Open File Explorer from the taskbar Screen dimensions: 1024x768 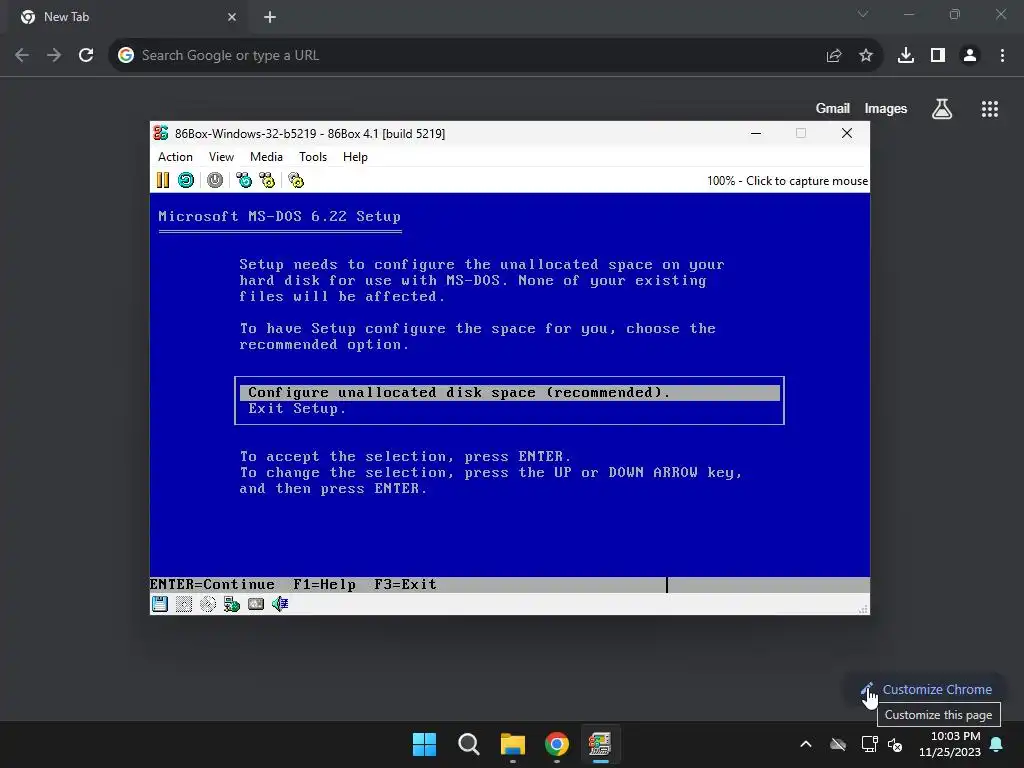[x=513, y=744]
